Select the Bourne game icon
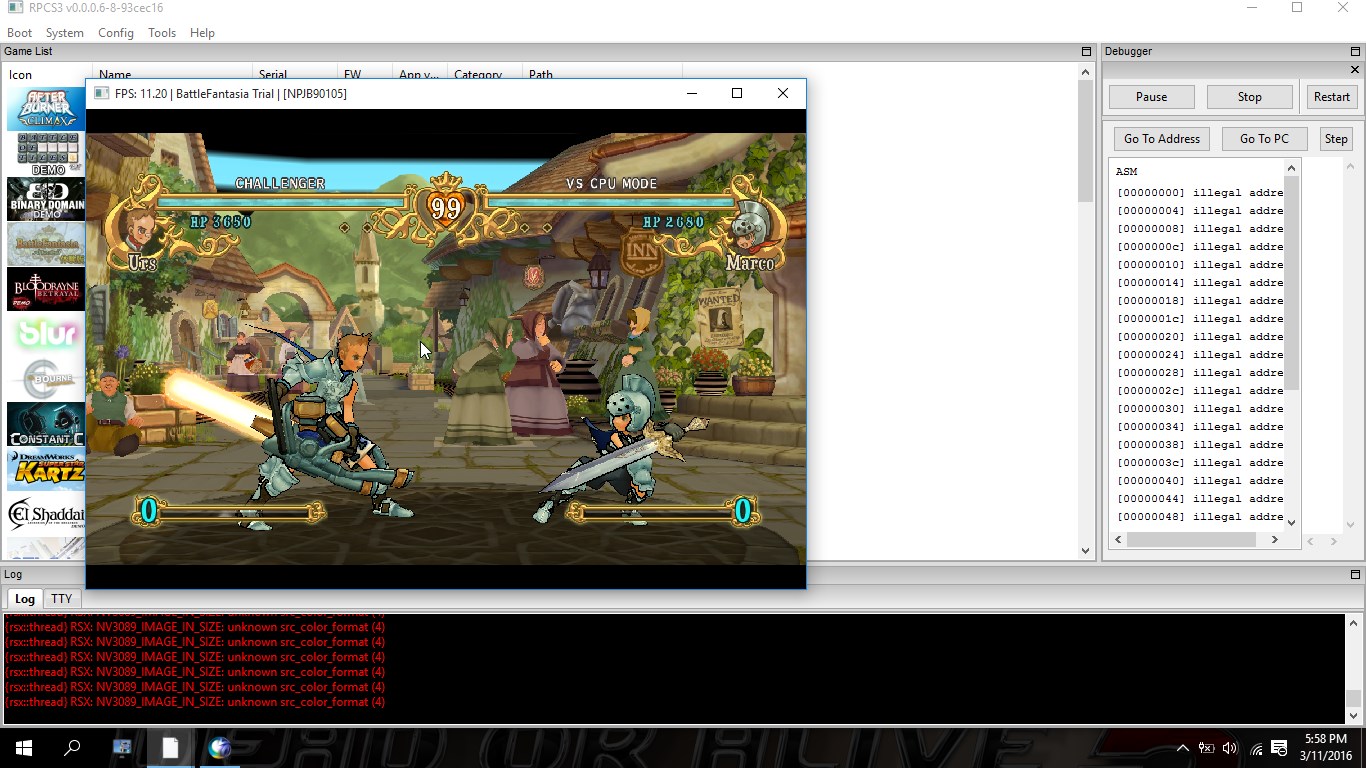This screenshot has width=1366, height=768. click(45, 379)
